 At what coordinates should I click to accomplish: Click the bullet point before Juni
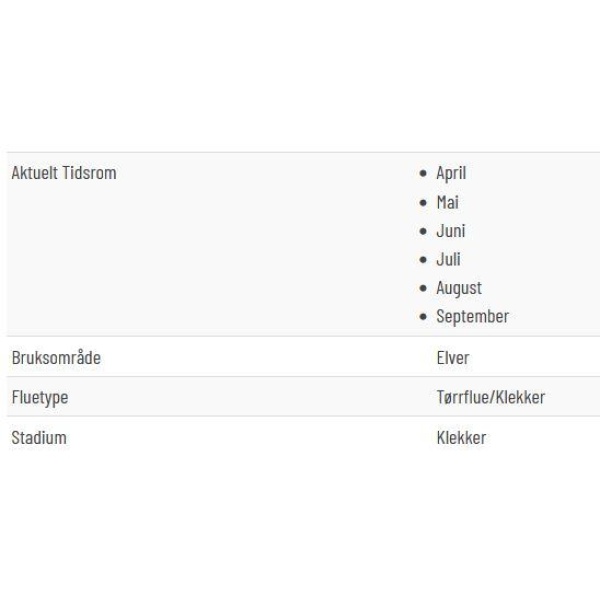423,231
